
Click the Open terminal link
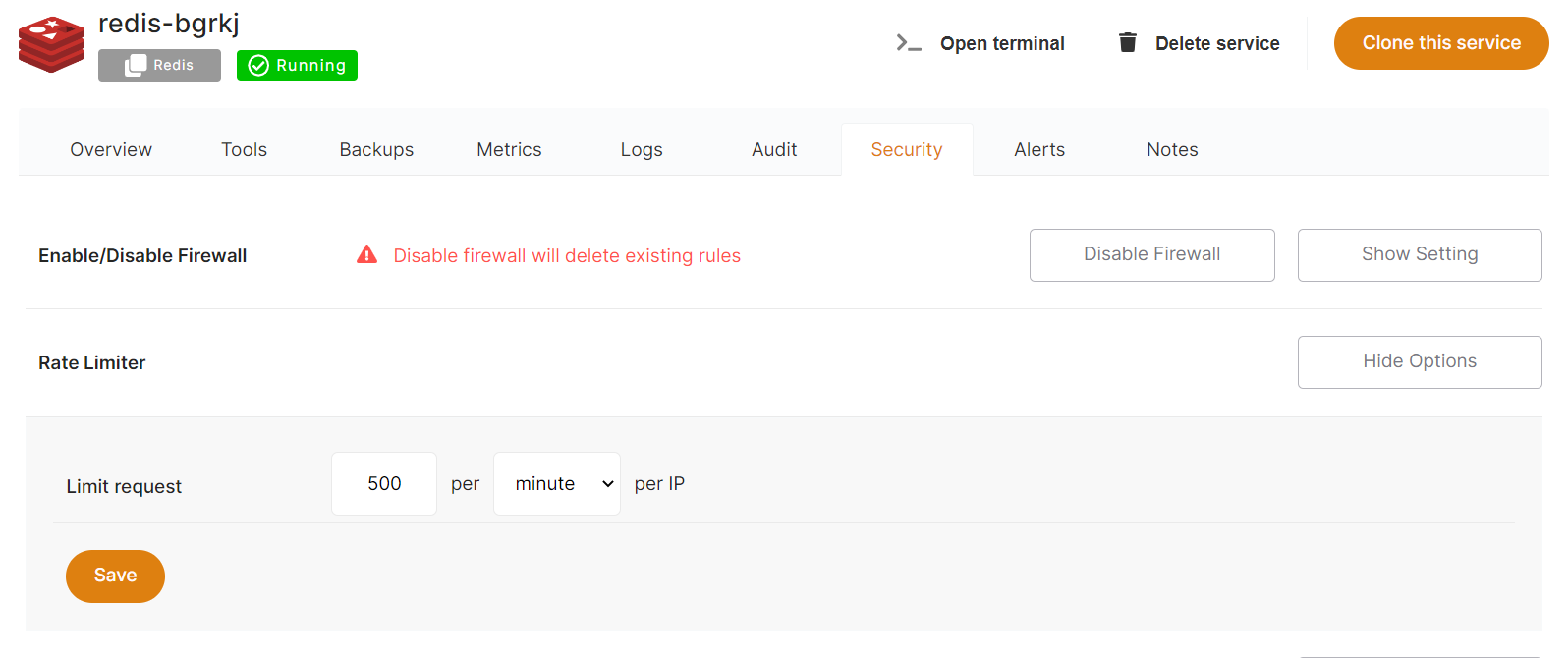click(1001, 43)
